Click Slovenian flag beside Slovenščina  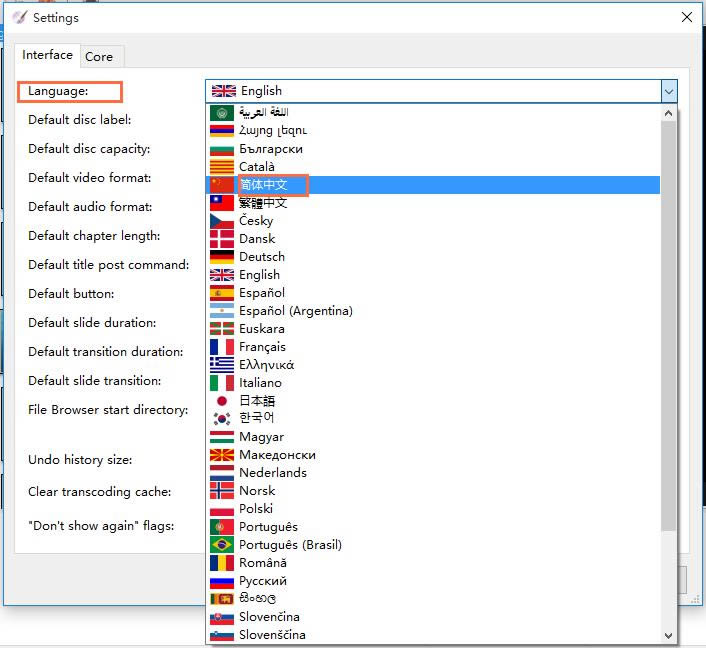click(222, 635)
